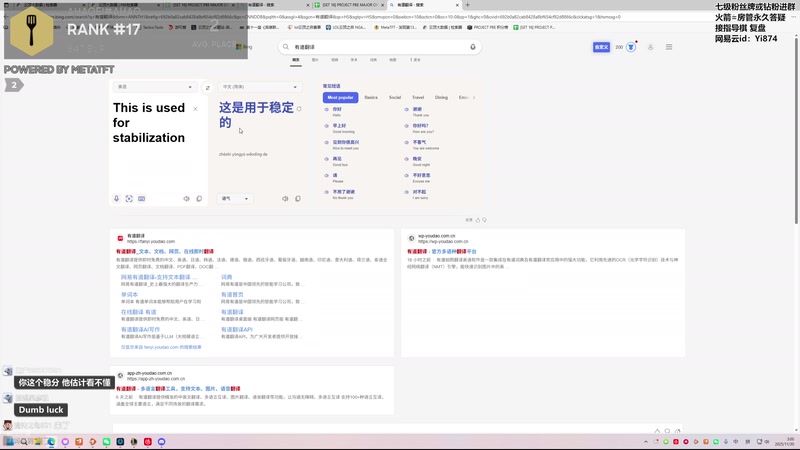Click the browser address bar
The width and height of the screenshot is (800, 450).
pos(357,17)
